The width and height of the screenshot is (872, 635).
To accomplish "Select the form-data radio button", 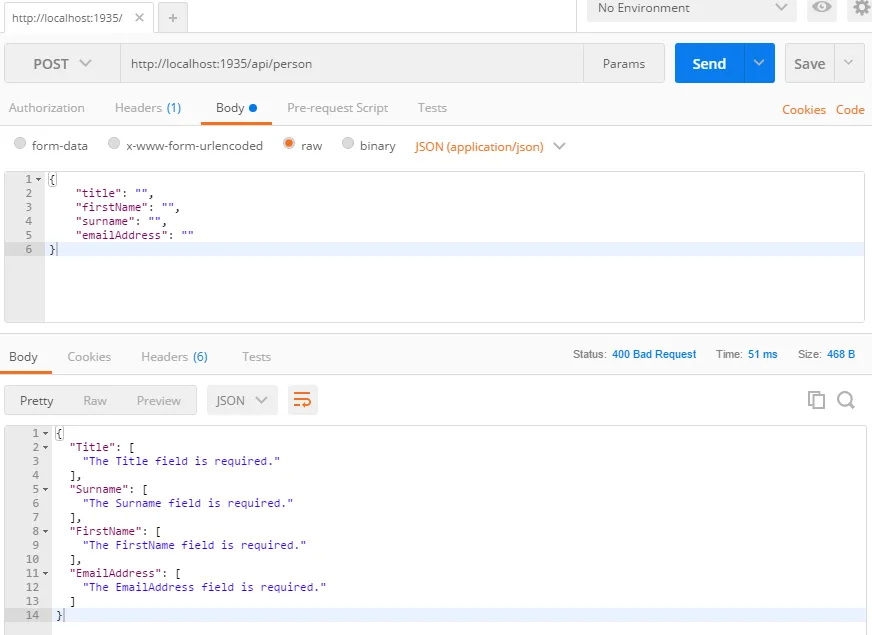I will tap(20, 144).
